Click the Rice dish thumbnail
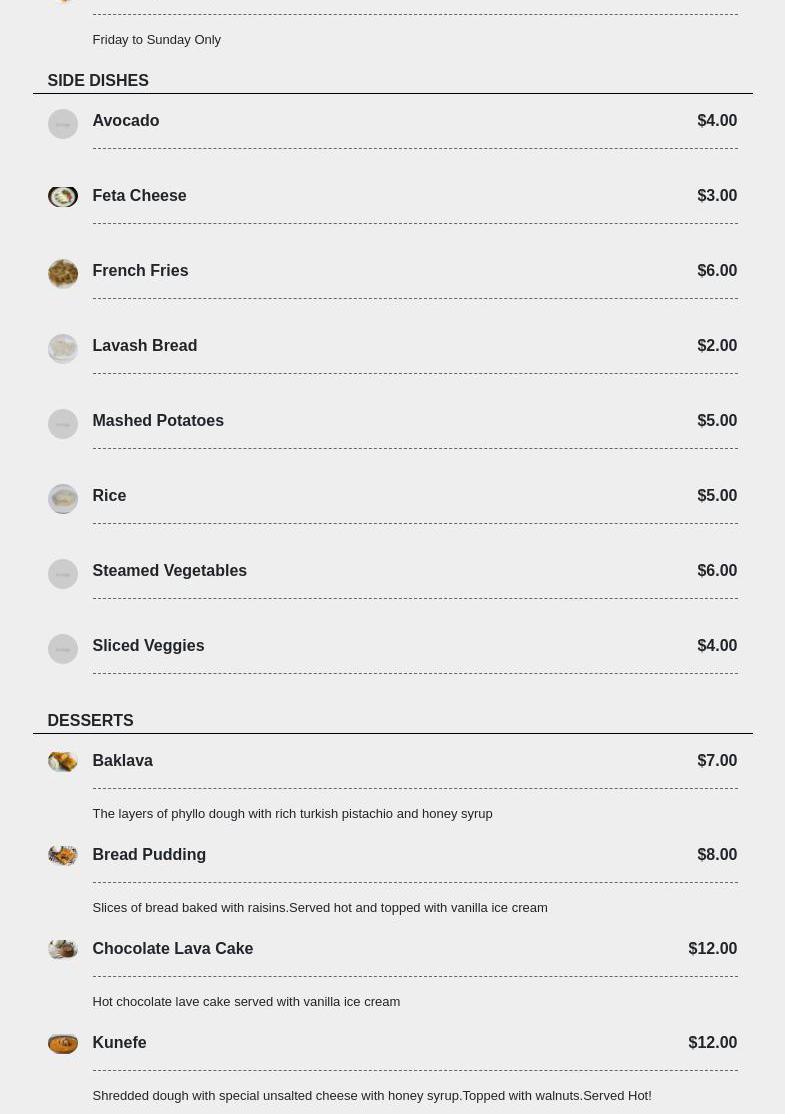The width and height of the screenshot is (785, 1114). tap(62, 499)
